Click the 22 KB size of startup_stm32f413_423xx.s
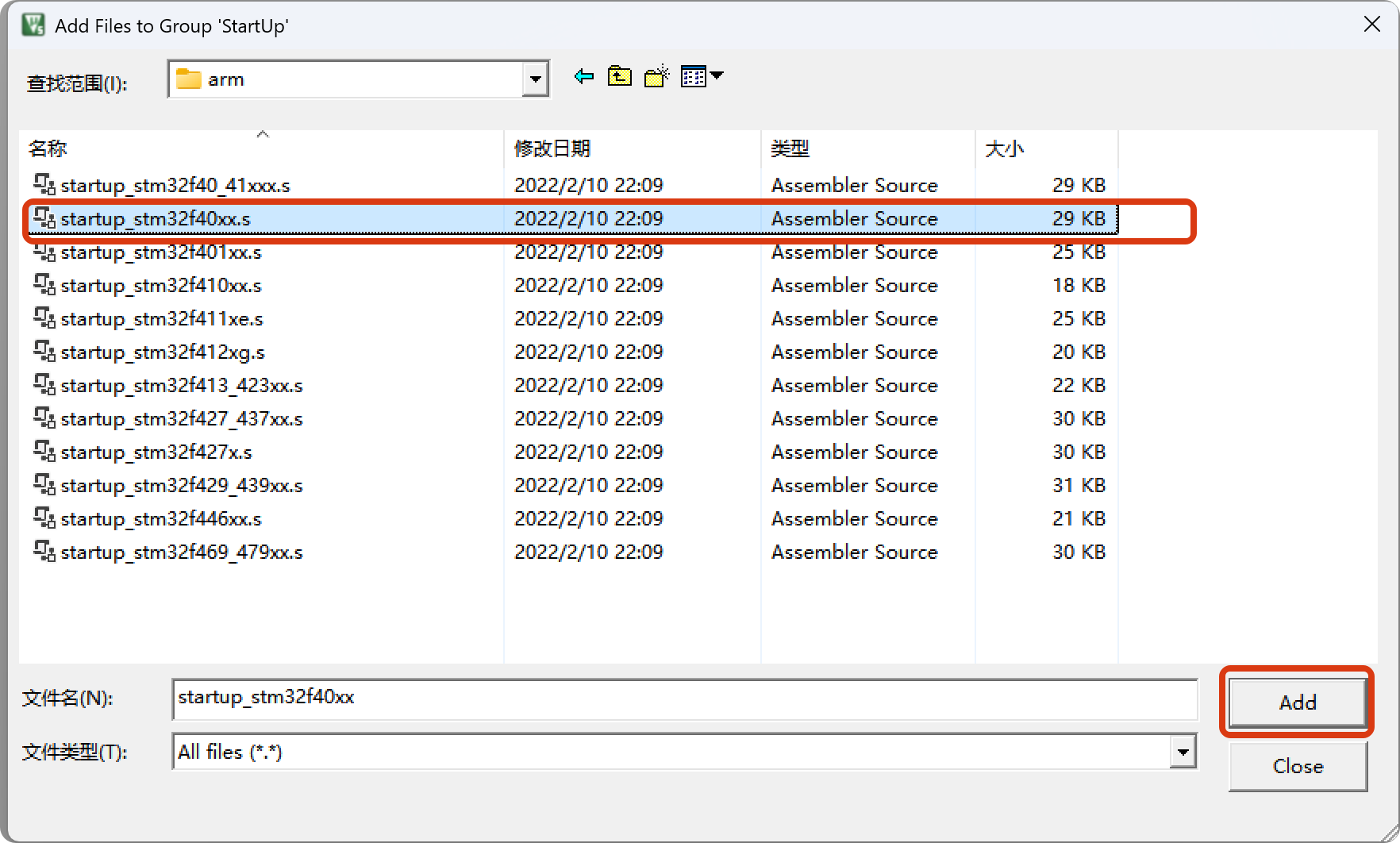The height and width of the screenshot is (843, 1400). pyautogui.click(x=1079, y=385)
